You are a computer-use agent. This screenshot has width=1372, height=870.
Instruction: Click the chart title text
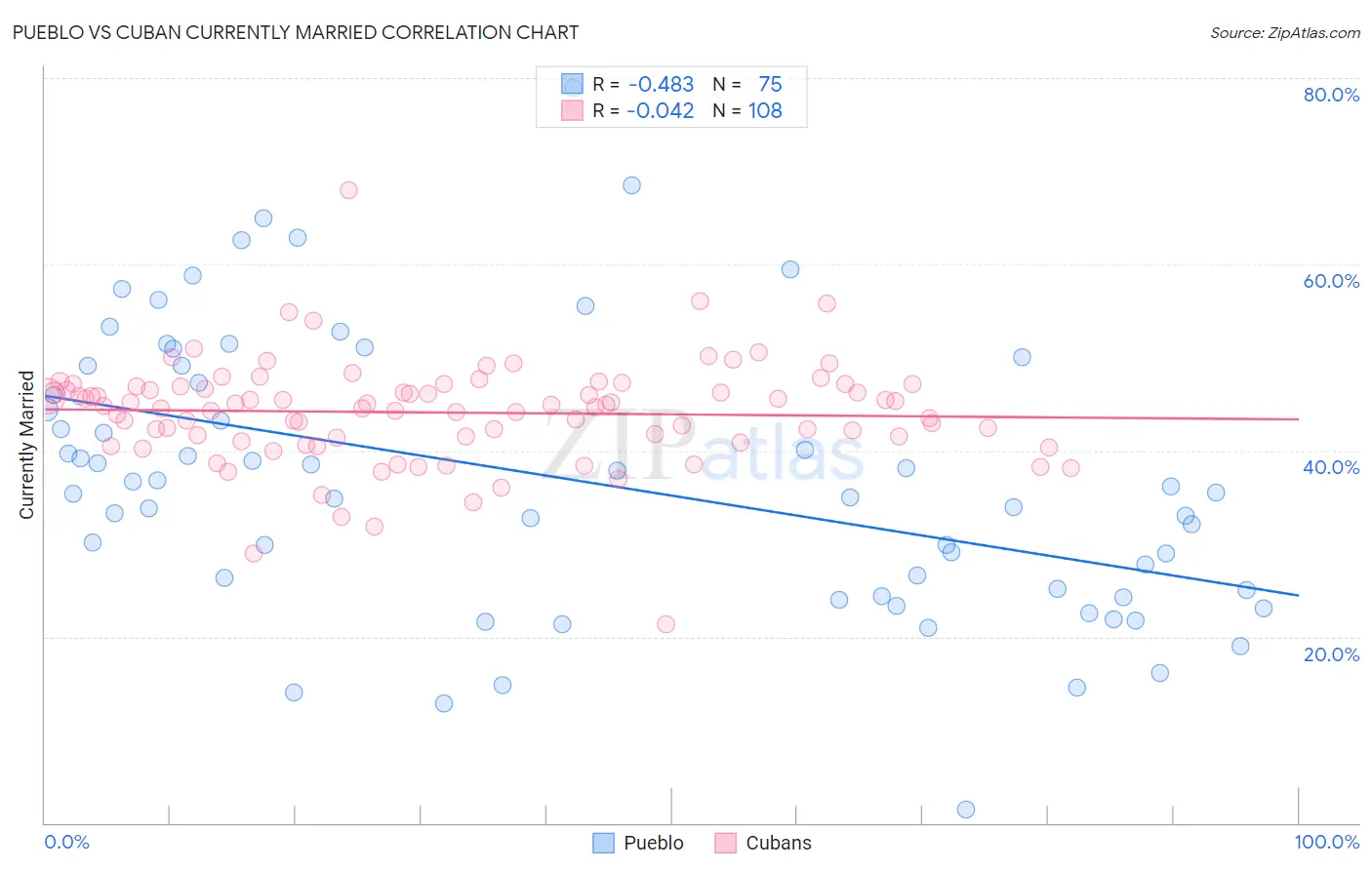coord(296,32)
